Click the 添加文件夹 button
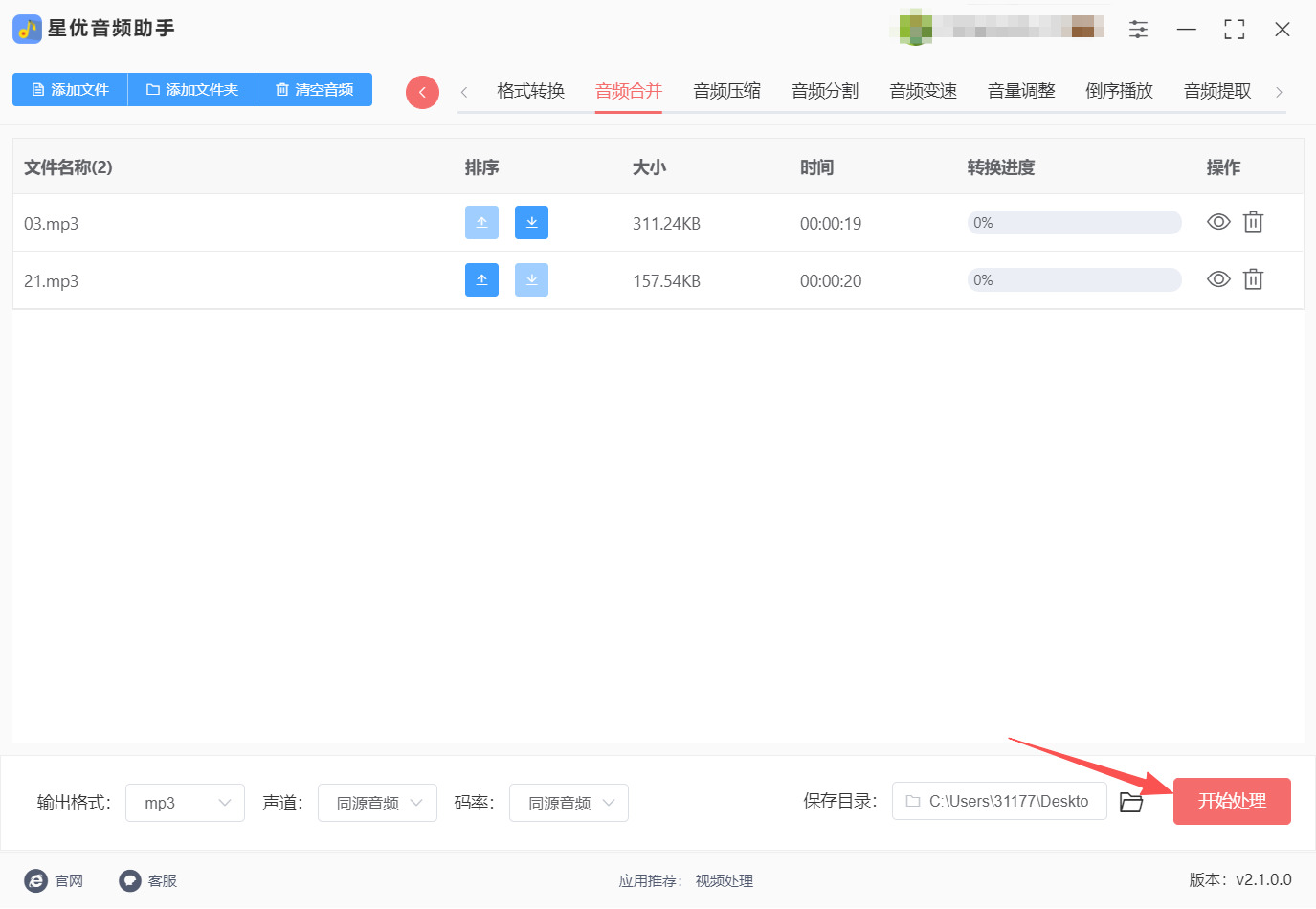The width and height of the screenshot is (1316, 909). click(x=192, y=90)
